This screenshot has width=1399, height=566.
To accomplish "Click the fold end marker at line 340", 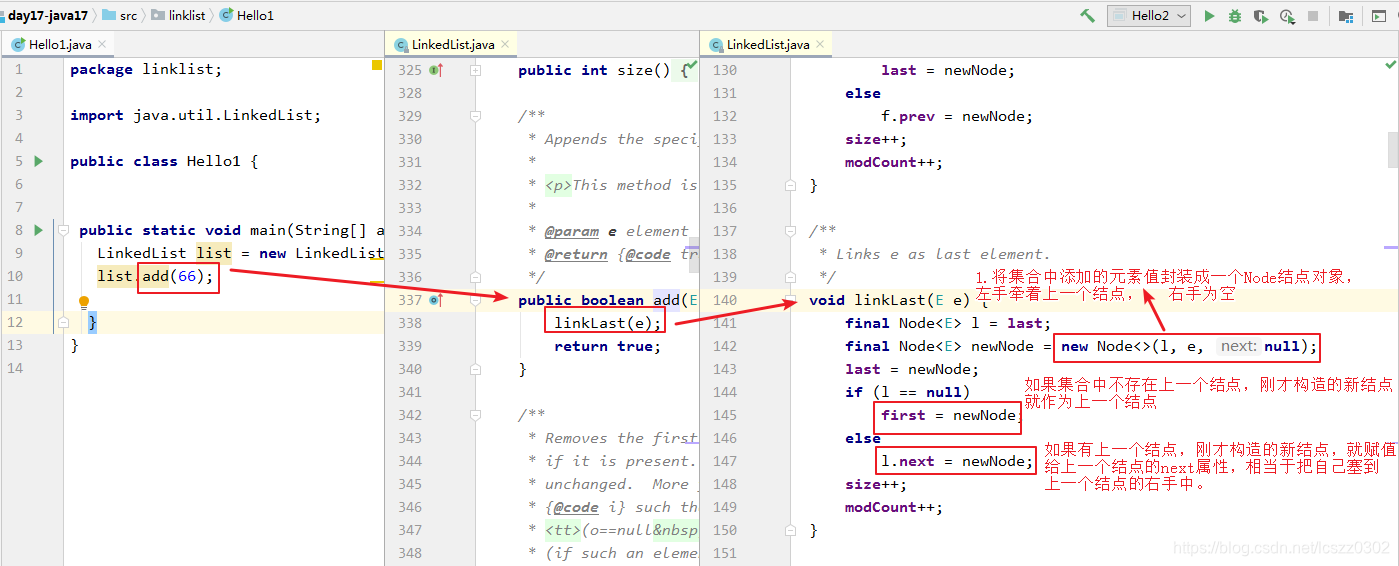I will click(476, 369).
